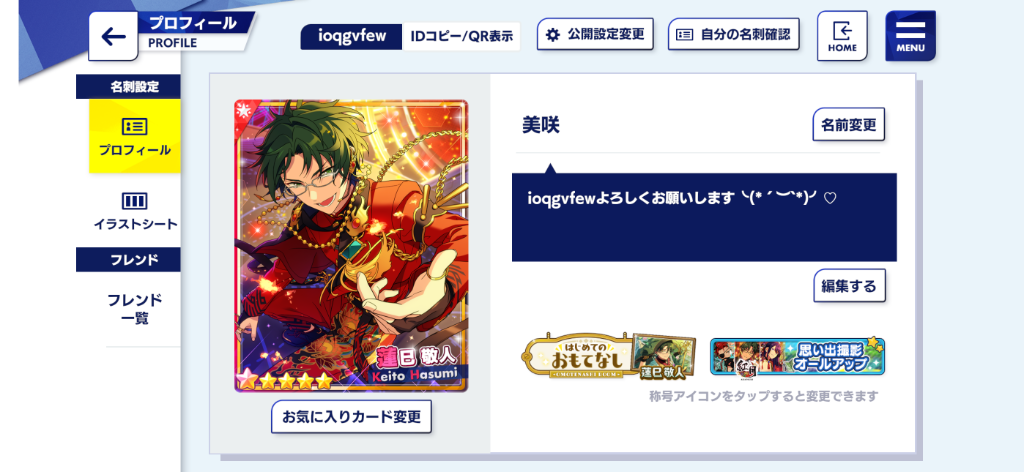Click the IDコピー/QR表示 button
This screenshot has height=472, width=1024.
(x=461, y=37)
